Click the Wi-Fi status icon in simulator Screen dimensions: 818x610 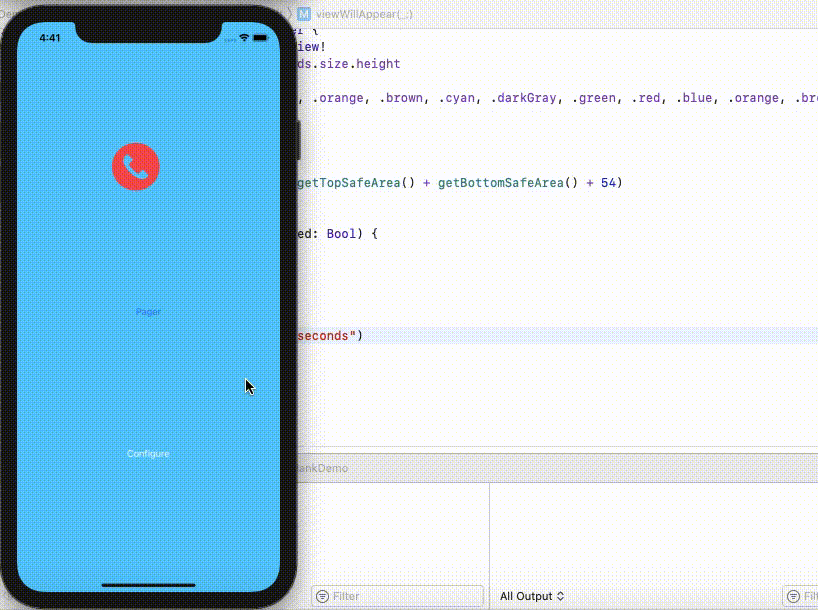point(244,38)
